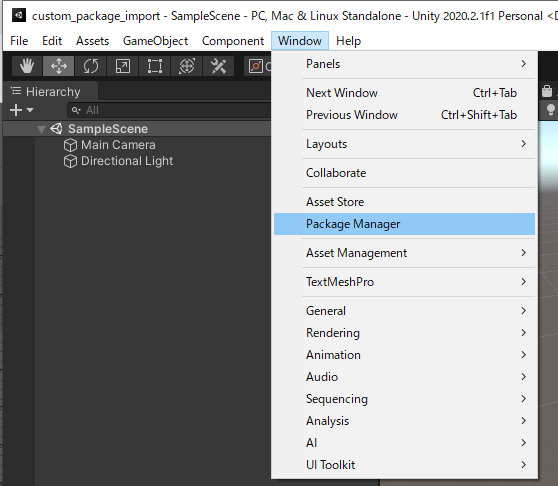The width and height of the screenshot is (558, 486).
Task: Select the Hand tool
Action: (27, 66)
